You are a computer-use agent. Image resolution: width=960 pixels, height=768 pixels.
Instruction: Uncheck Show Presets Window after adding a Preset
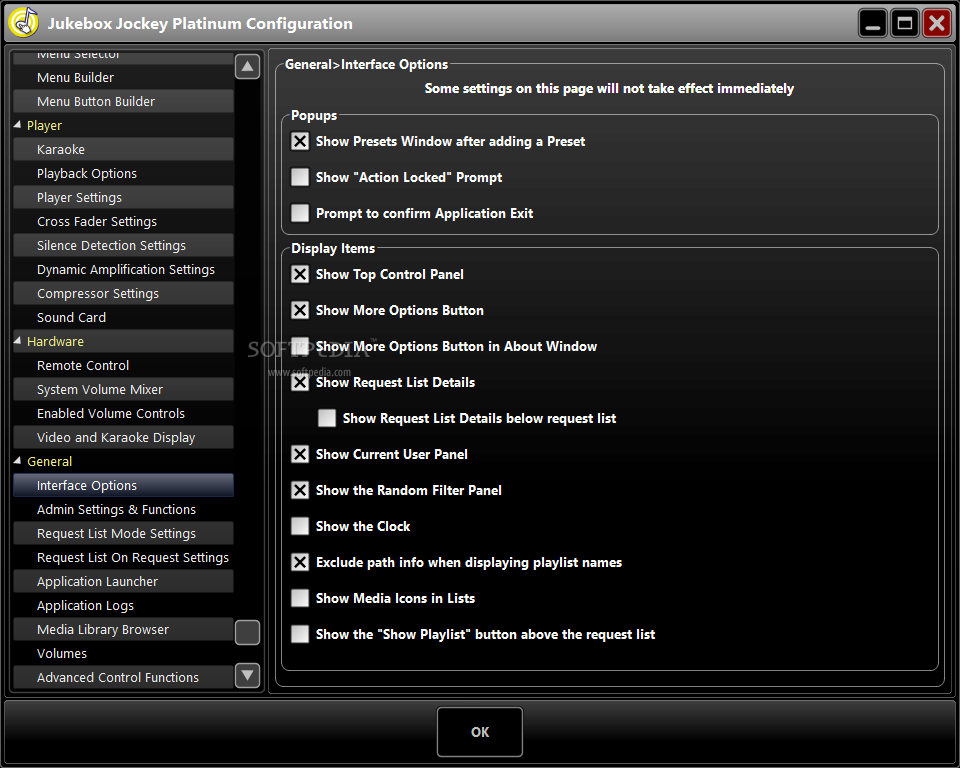tap(300, 141)
